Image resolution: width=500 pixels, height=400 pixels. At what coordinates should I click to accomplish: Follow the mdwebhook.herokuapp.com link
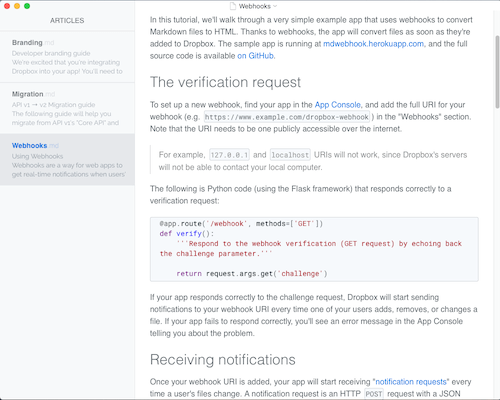373,44
